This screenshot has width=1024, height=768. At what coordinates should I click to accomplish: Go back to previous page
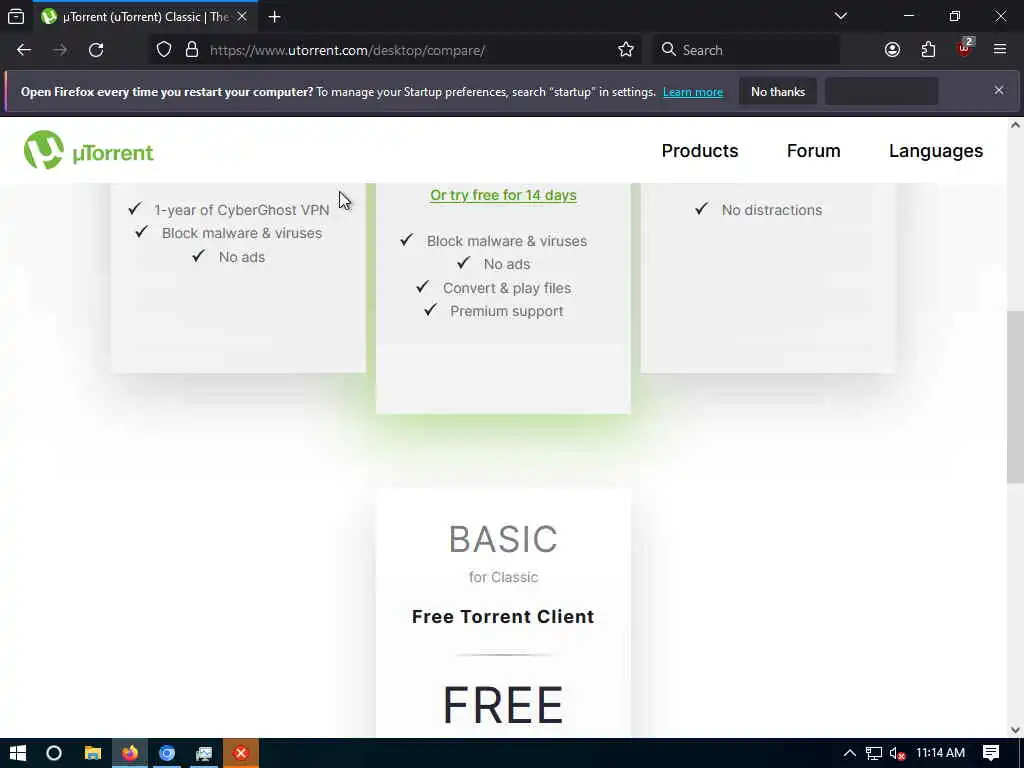click(x=24, y=50)
